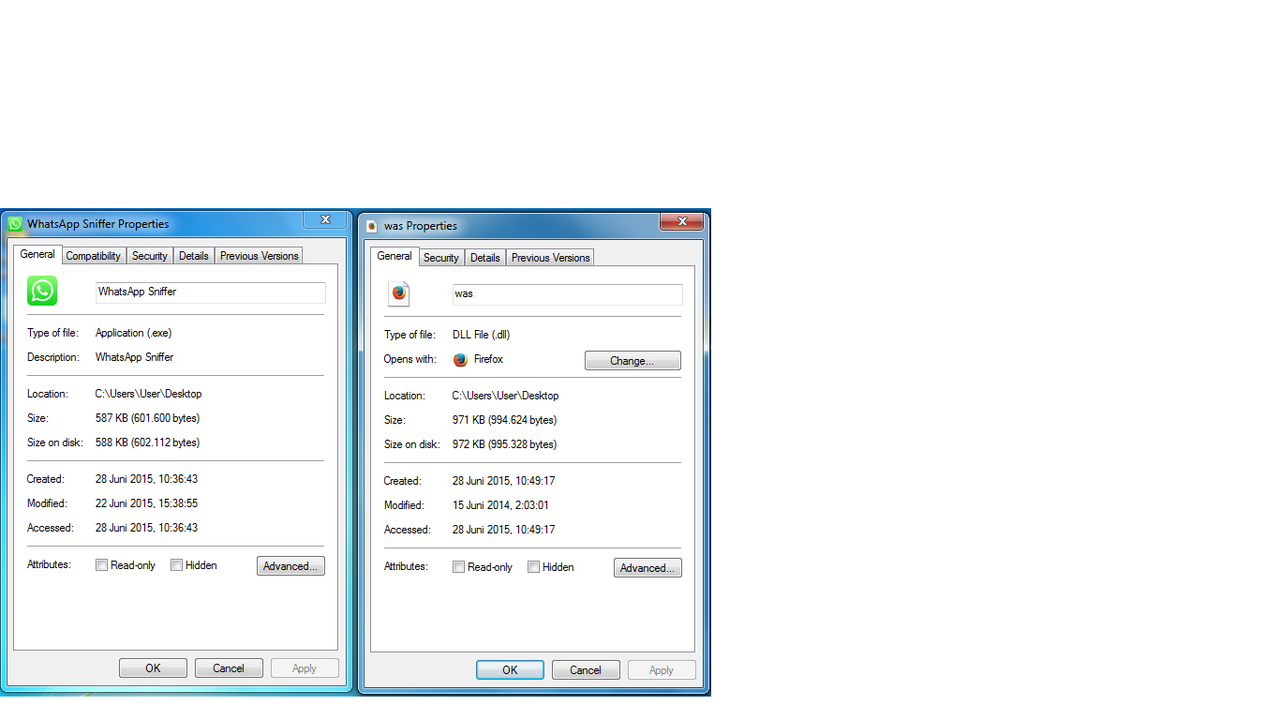The height and width of the screenshot is (720, 1280).
Task: Click the WhatsApp icon in Sniffer title bar
Action: tap(15, 224)
